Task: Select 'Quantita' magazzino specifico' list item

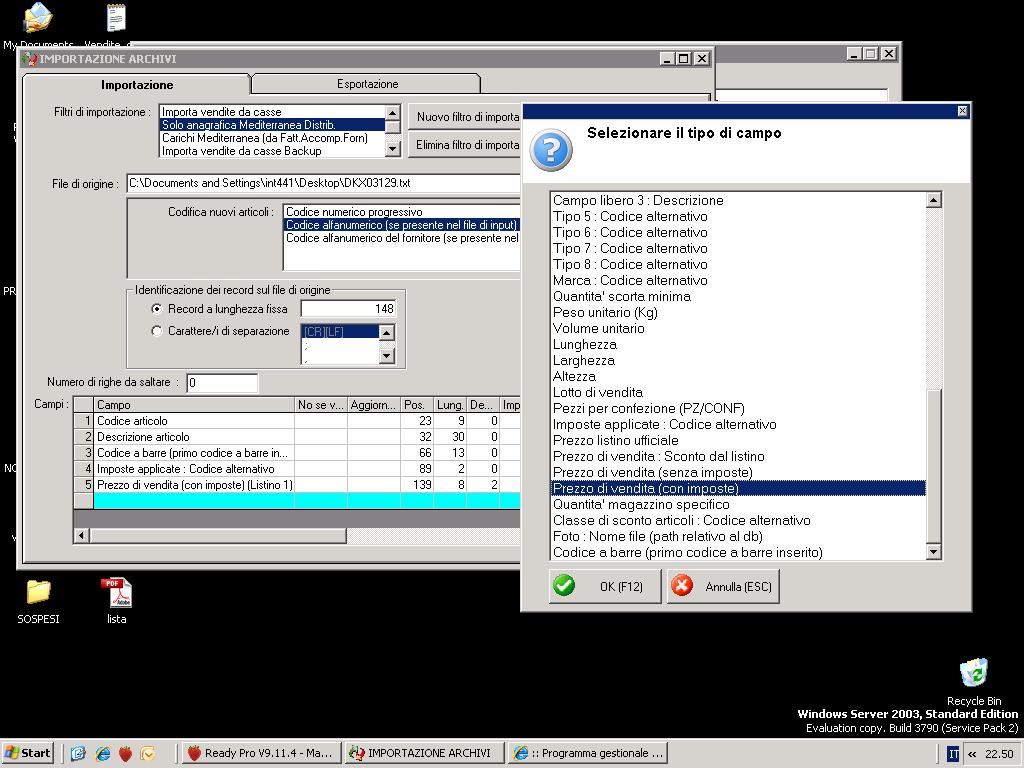Action: [739, 504]
